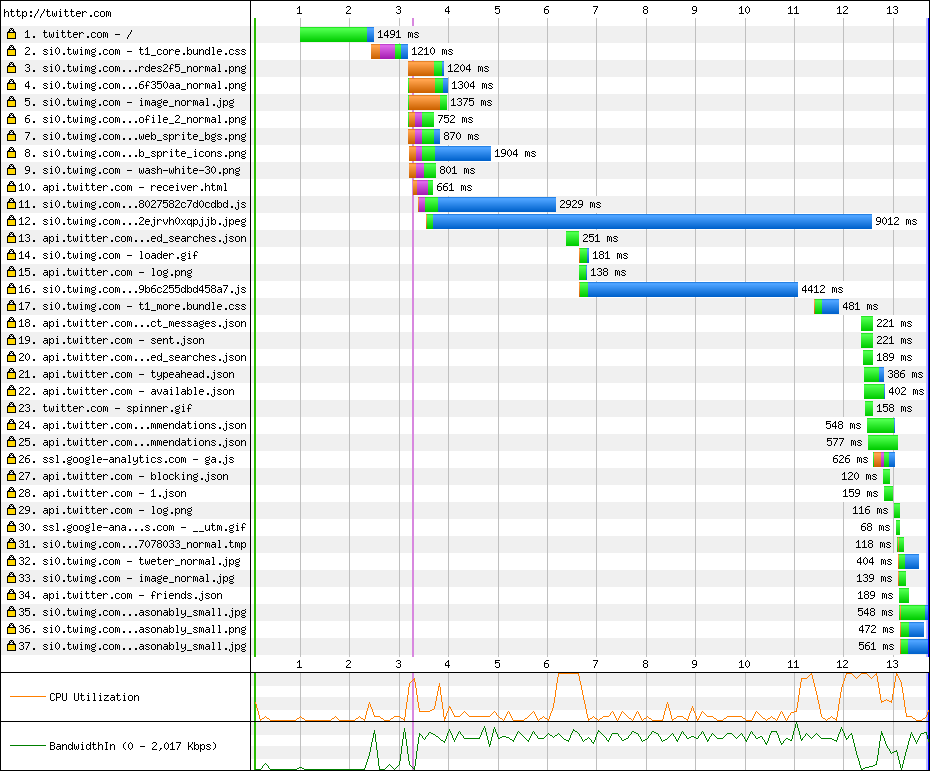This screenshot has width=930, height=771.
Task: Click the padlock next to friends.json
Action: click(x=11, y=595)
